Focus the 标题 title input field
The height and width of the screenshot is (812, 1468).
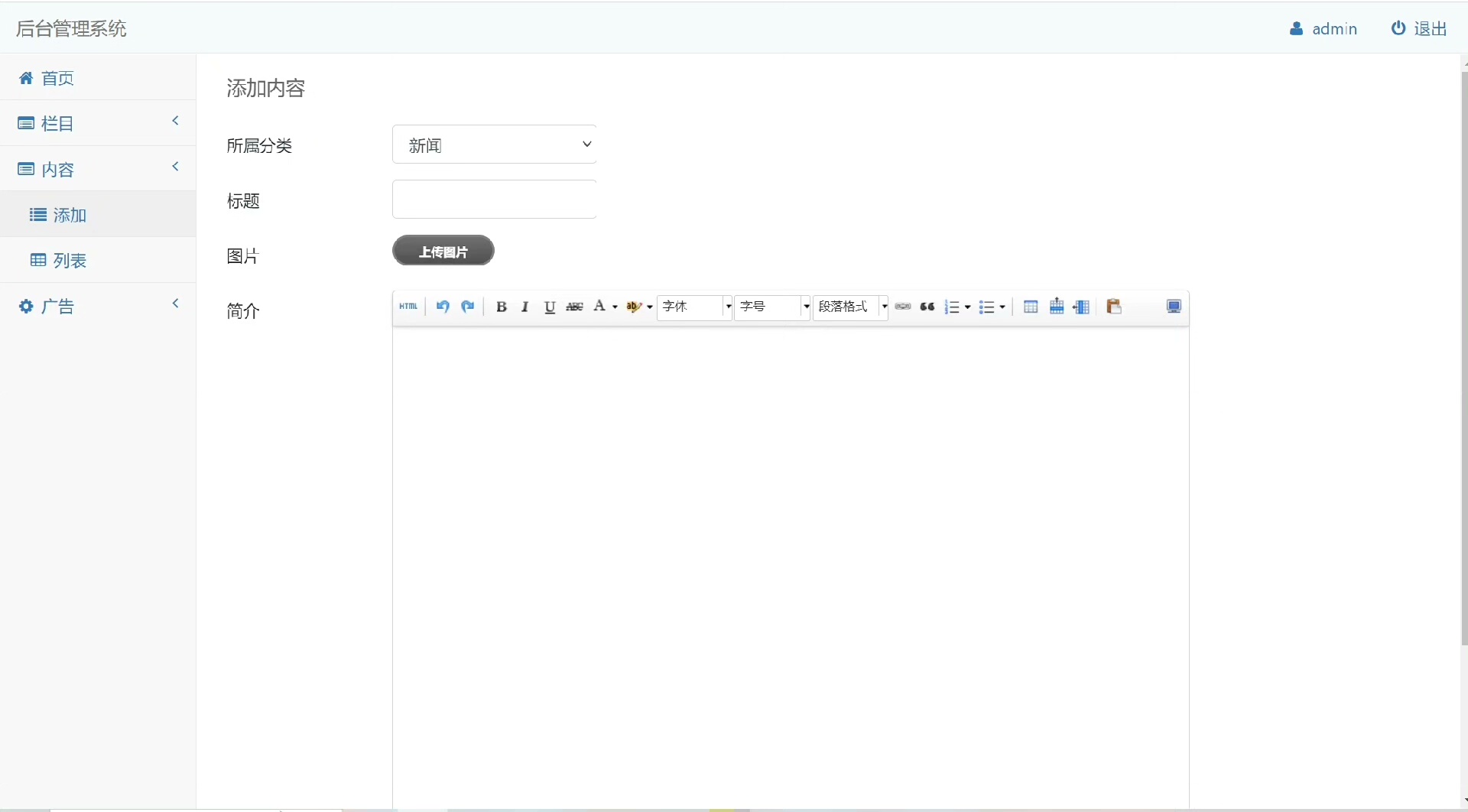494,200
